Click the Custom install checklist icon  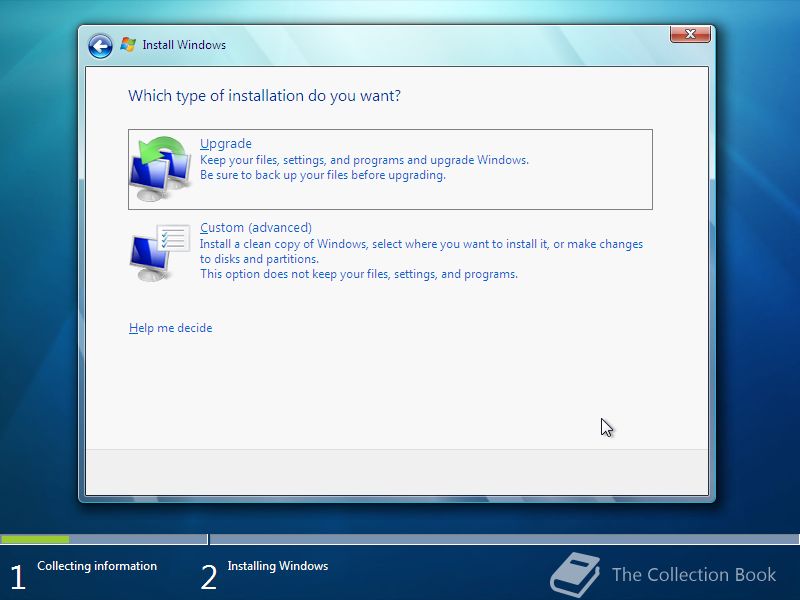(160, 252)
